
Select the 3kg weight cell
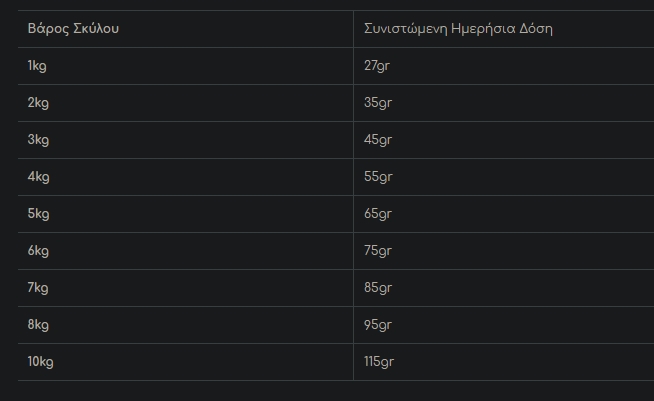pyautogui.click(x=38, y=139)
